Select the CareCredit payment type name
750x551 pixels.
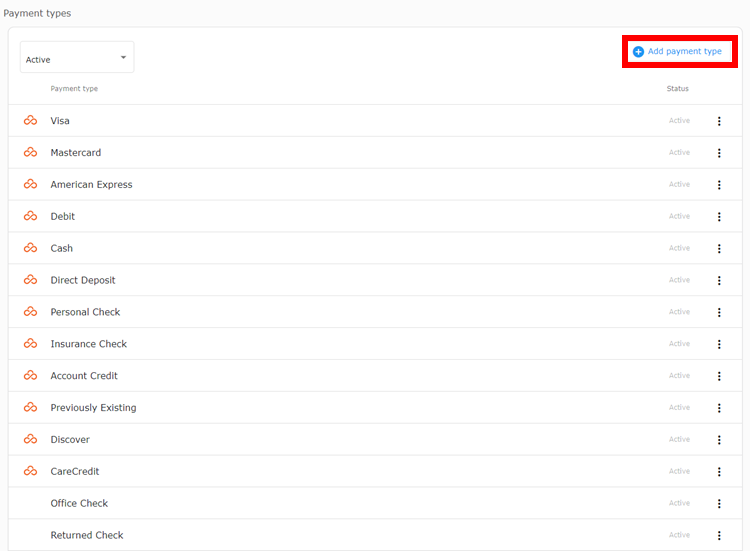point(75,472)
